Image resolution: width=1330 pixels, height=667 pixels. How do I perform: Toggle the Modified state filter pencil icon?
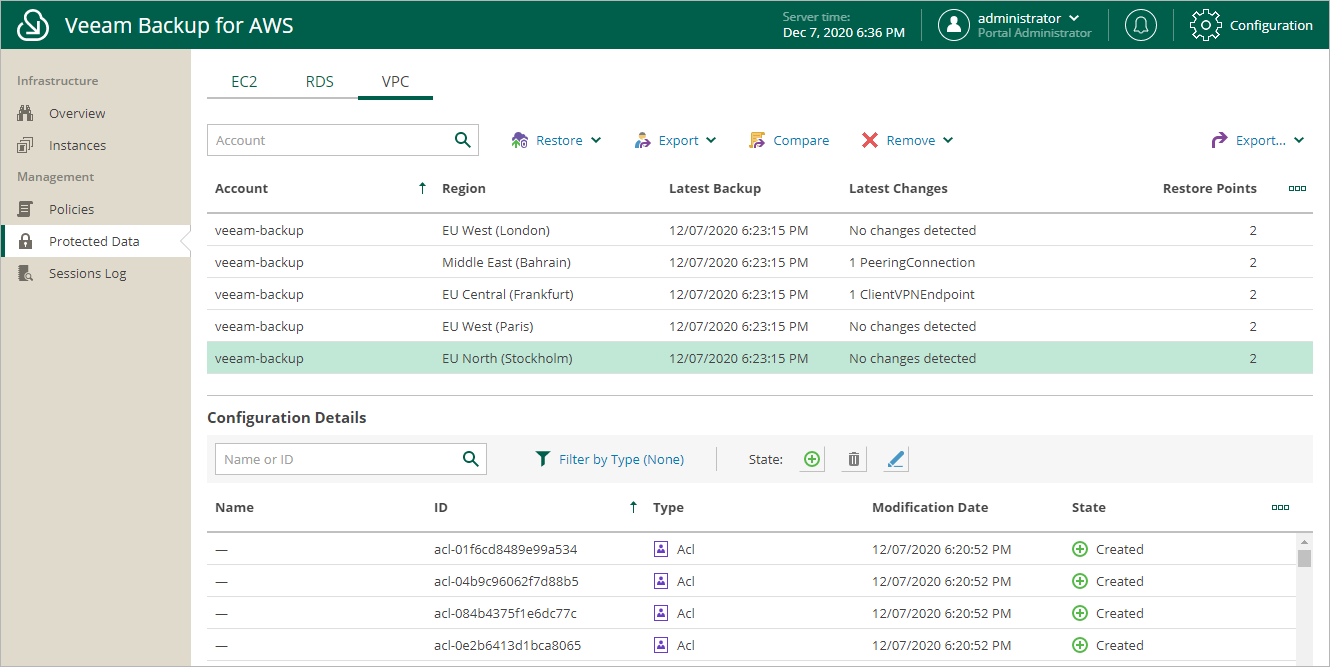[x=896, y=459]
